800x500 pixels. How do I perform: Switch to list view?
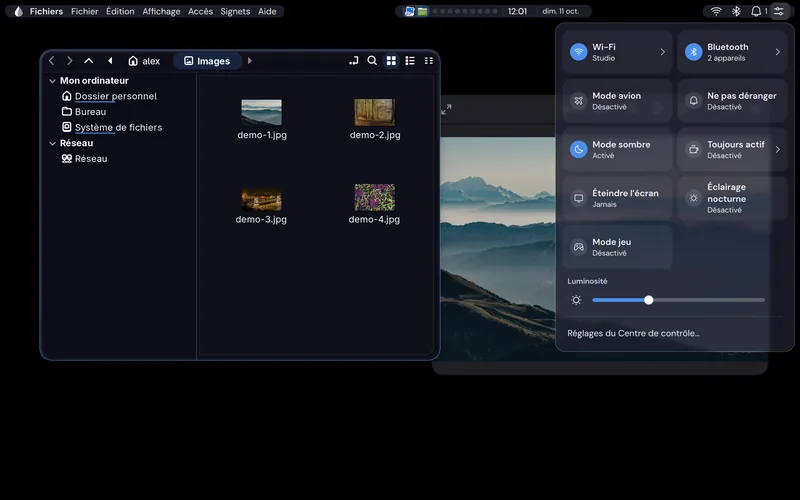(x=410, y=61)
